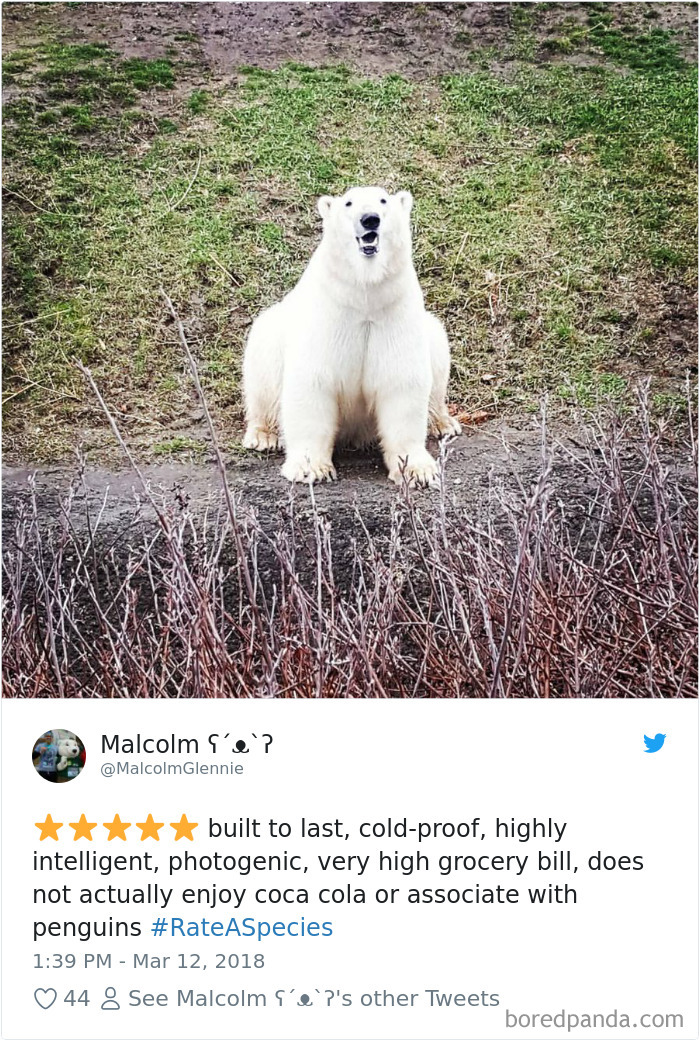Image resolution: width=700 pixels, height=1041 pixels.
Task: Click the 44 likes count
Action: click(76, 999)
